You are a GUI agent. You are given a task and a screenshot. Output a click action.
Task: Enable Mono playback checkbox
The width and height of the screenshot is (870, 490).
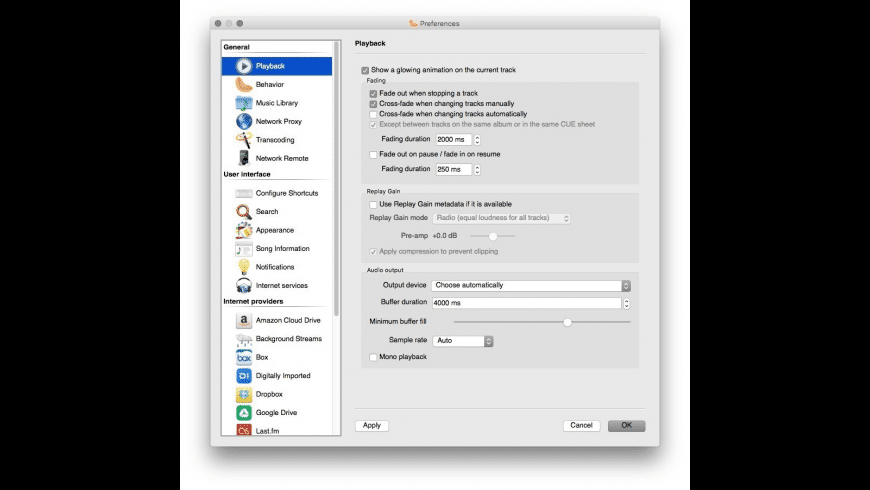point(373,357)
